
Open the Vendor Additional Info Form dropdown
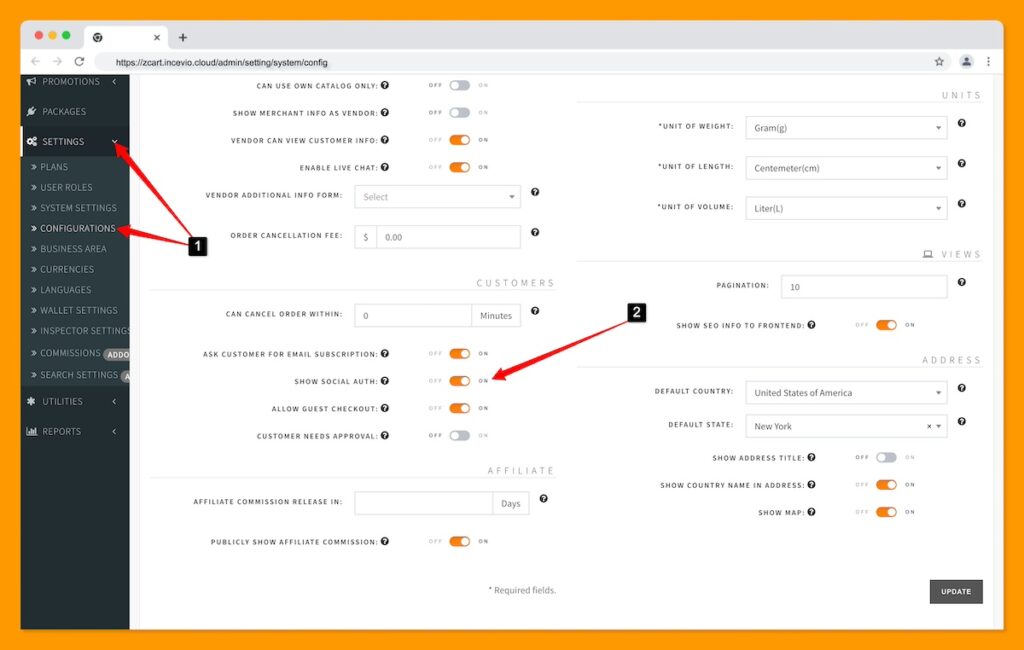point(437,197)
